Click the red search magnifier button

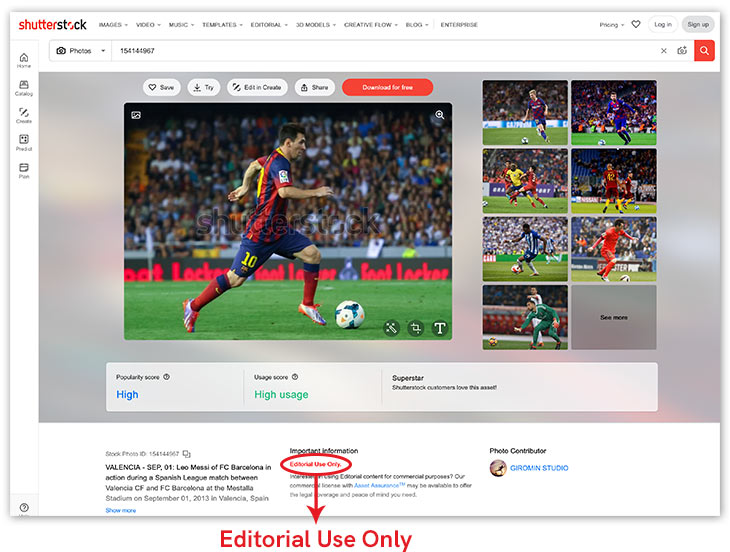click(x=704, y=51)
